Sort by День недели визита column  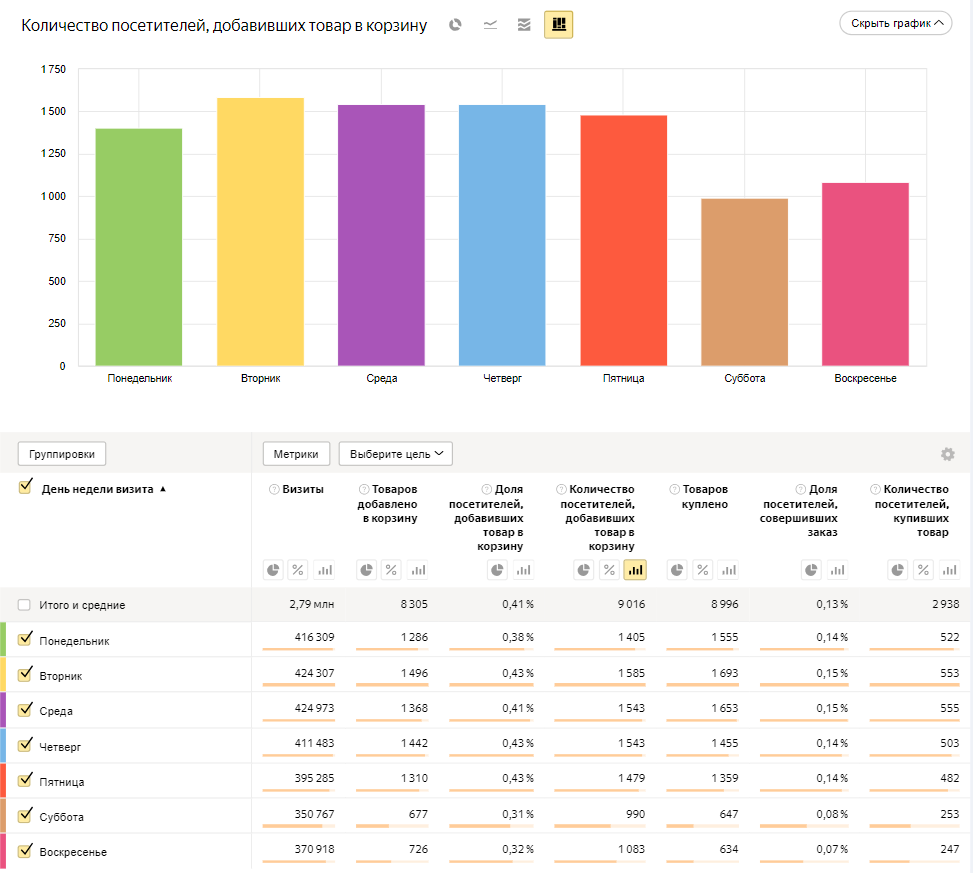97,489
